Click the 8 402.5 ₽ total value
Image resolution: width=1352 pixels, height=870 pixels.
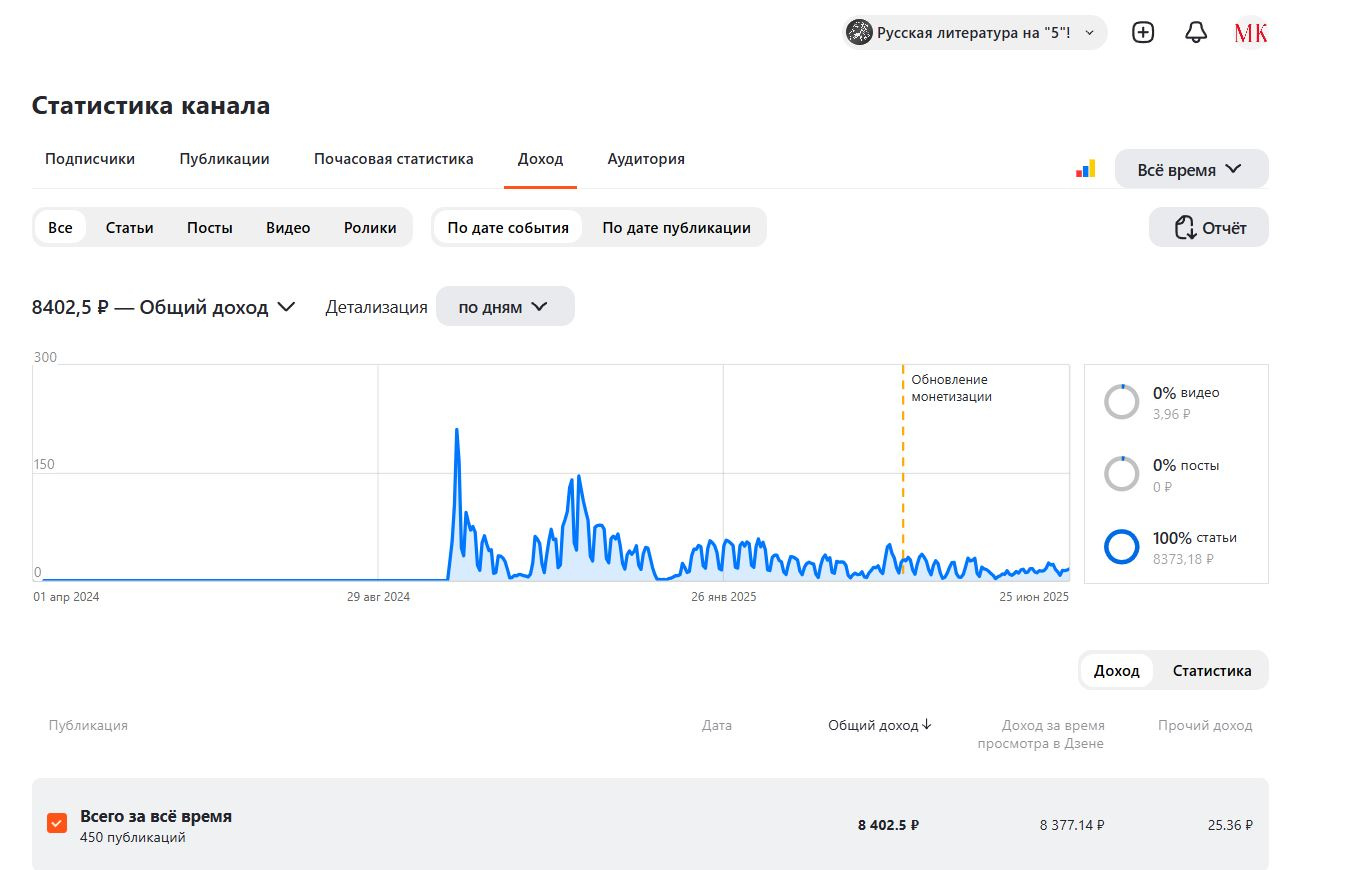888,825
